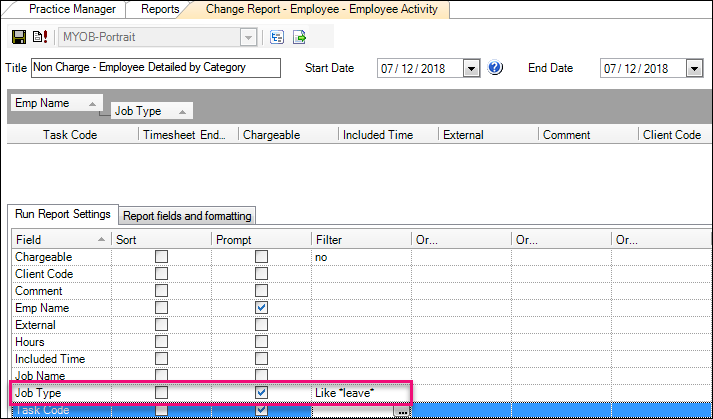This screenshot has width=713, height=419.
Task: Click the grouping tree icon in toolbar
Action: pyautogui.click(x=277, y=38)
